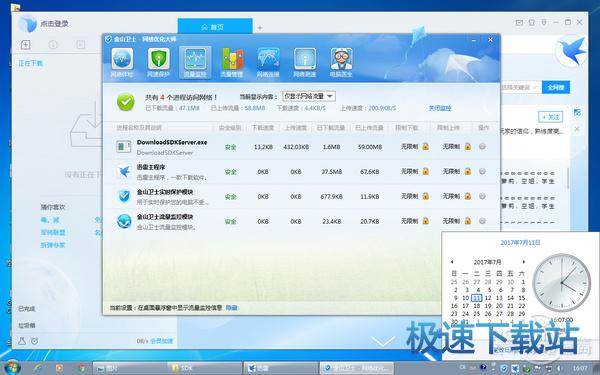Open the 网络连接 network connection icon

268,63
